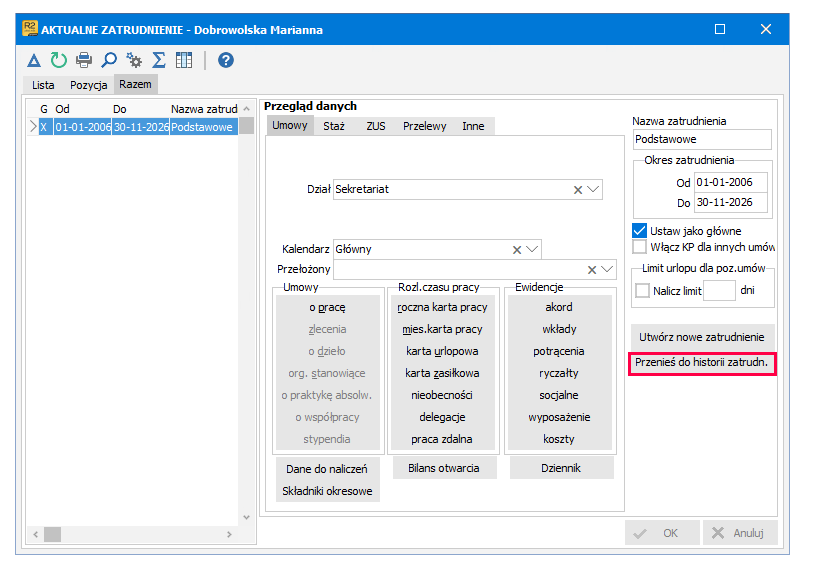Open 'socjalne' records button

[x=559, y=395]
